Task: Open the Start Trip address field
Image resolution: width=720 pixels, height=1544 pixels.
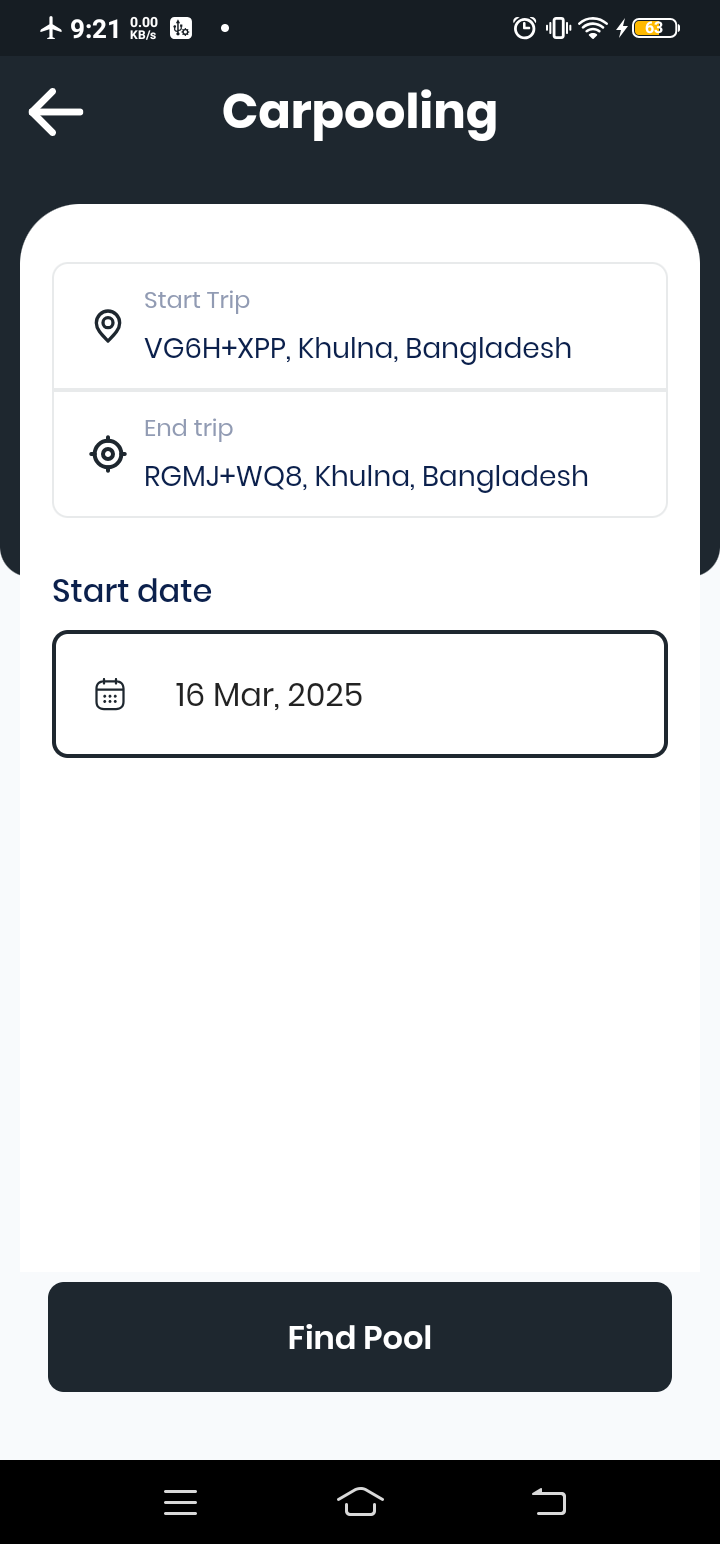Action: click(360, 326)
